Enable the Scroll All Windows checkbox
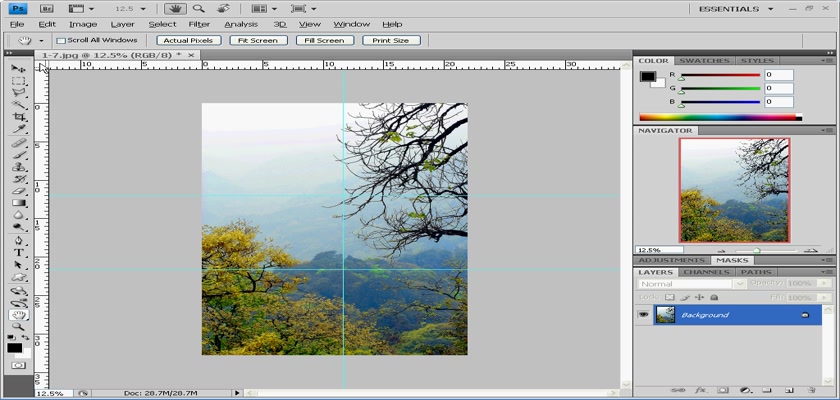 point(61,40)
